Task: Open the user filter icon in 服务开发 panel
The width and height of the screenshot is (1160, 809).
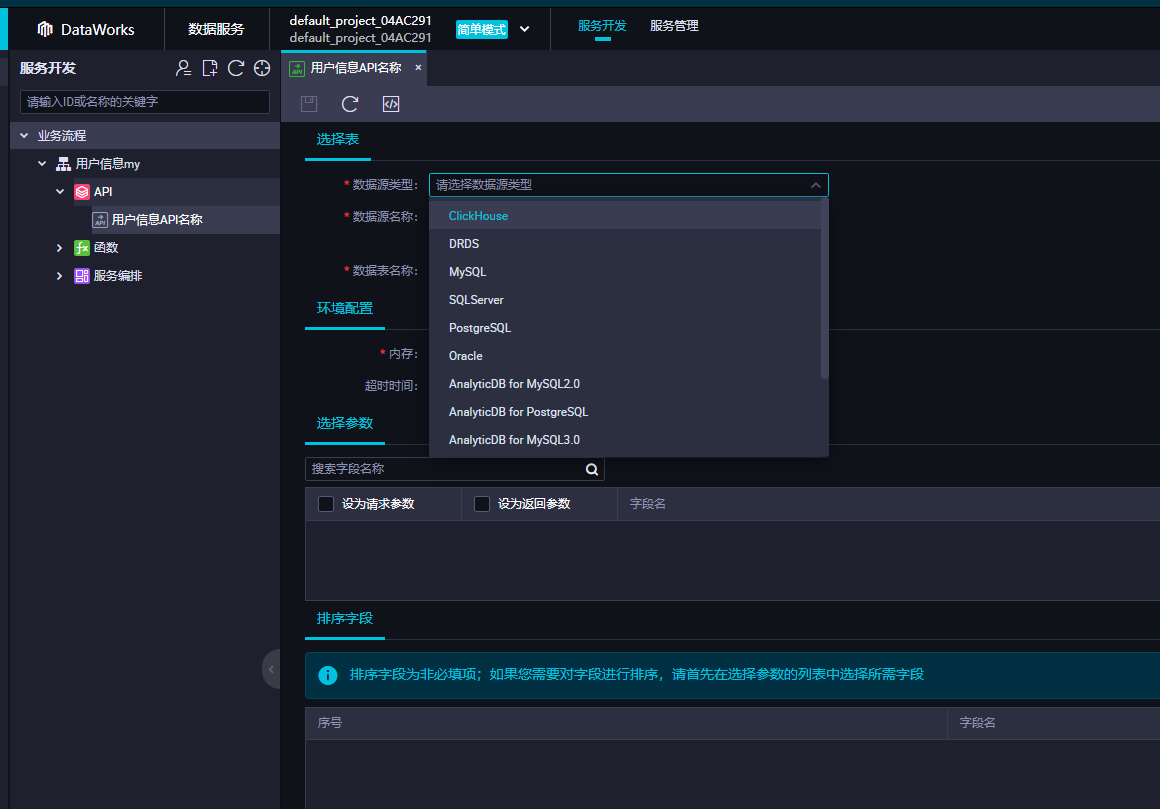Action: 183,68
